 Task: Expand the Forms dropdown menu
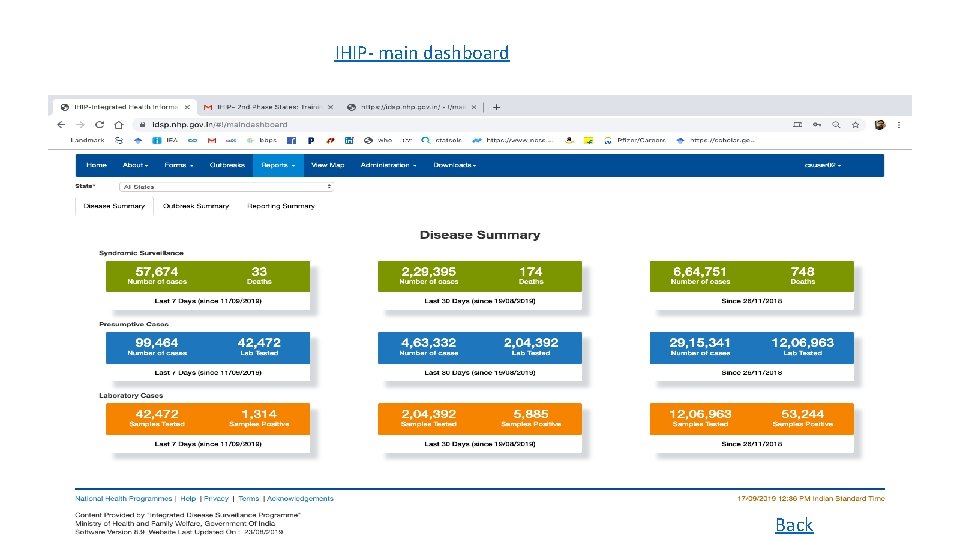tap(179, 165)
